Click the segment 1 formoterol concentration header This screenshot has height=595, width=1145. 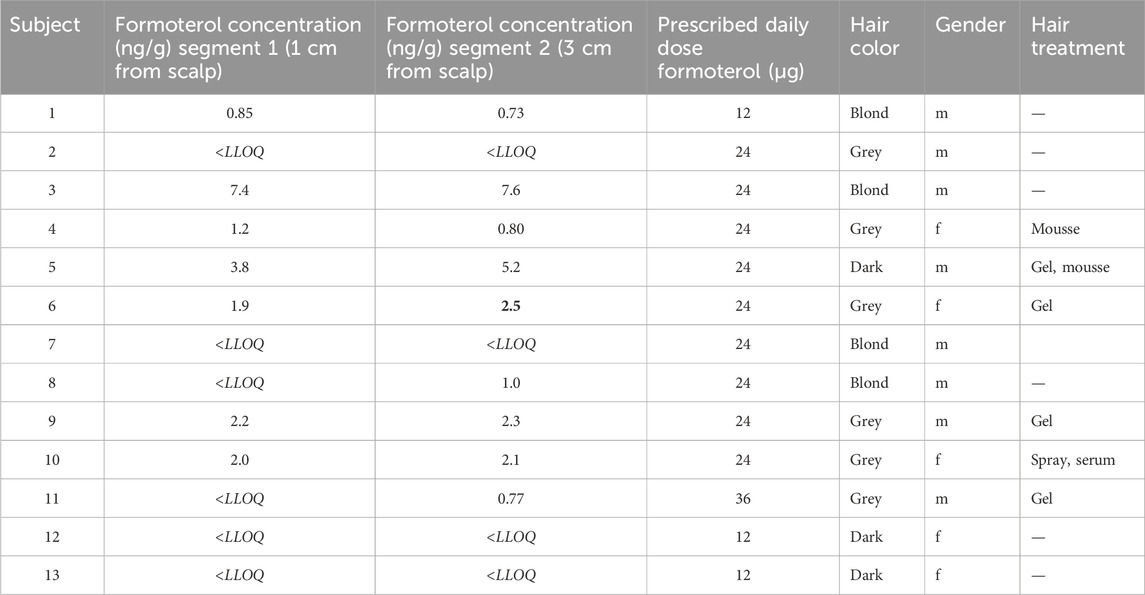238,47
